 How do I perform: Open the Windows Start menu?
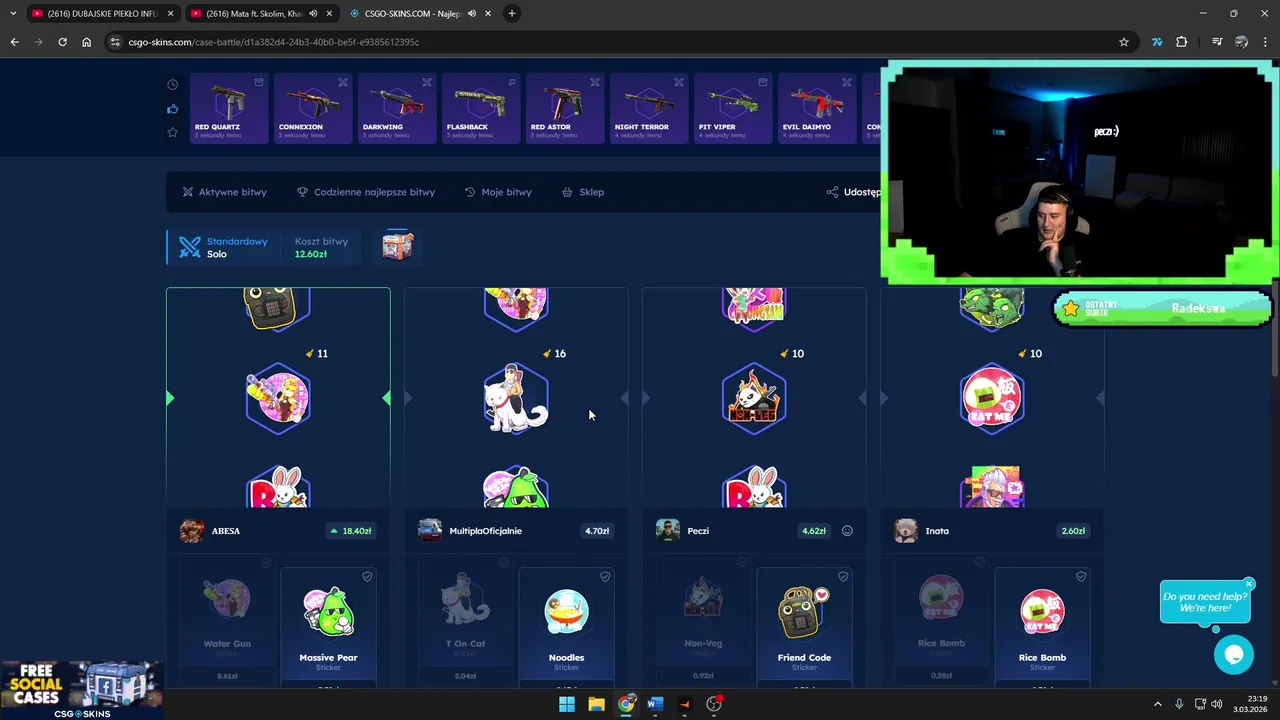(567, 704)
